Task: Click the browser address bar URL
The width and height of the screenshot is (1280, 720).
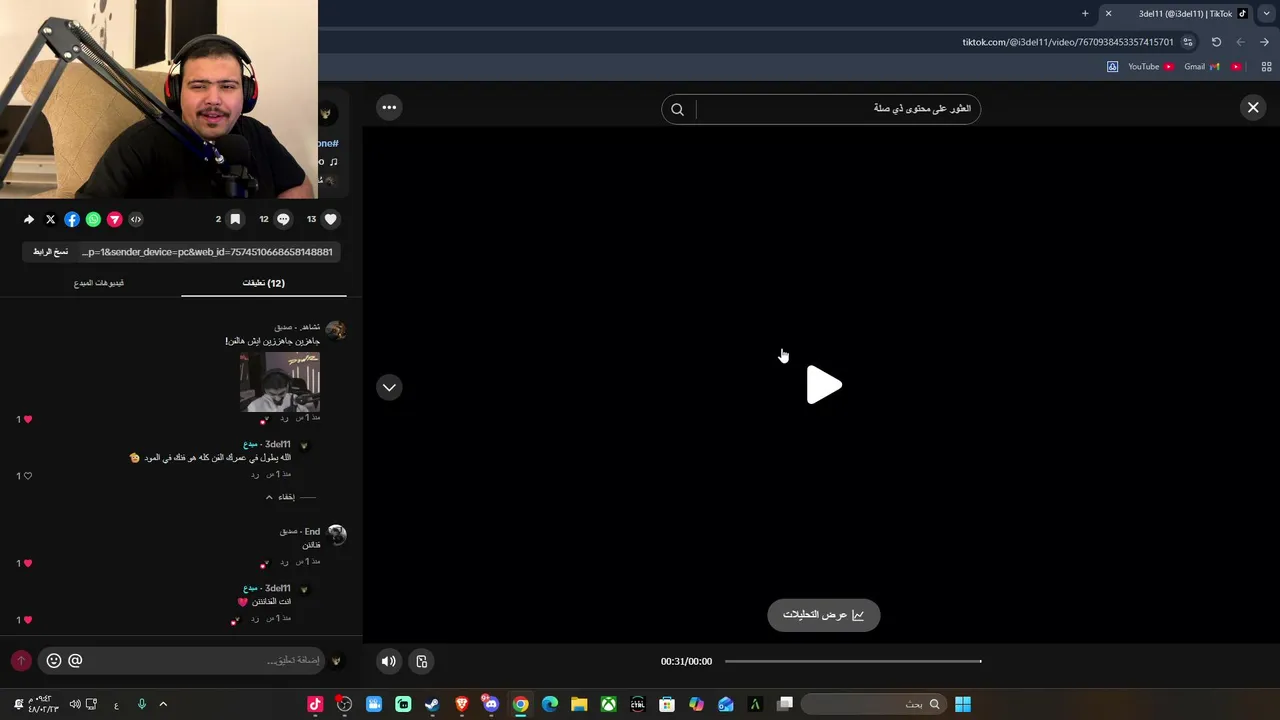Action: 1068,42
